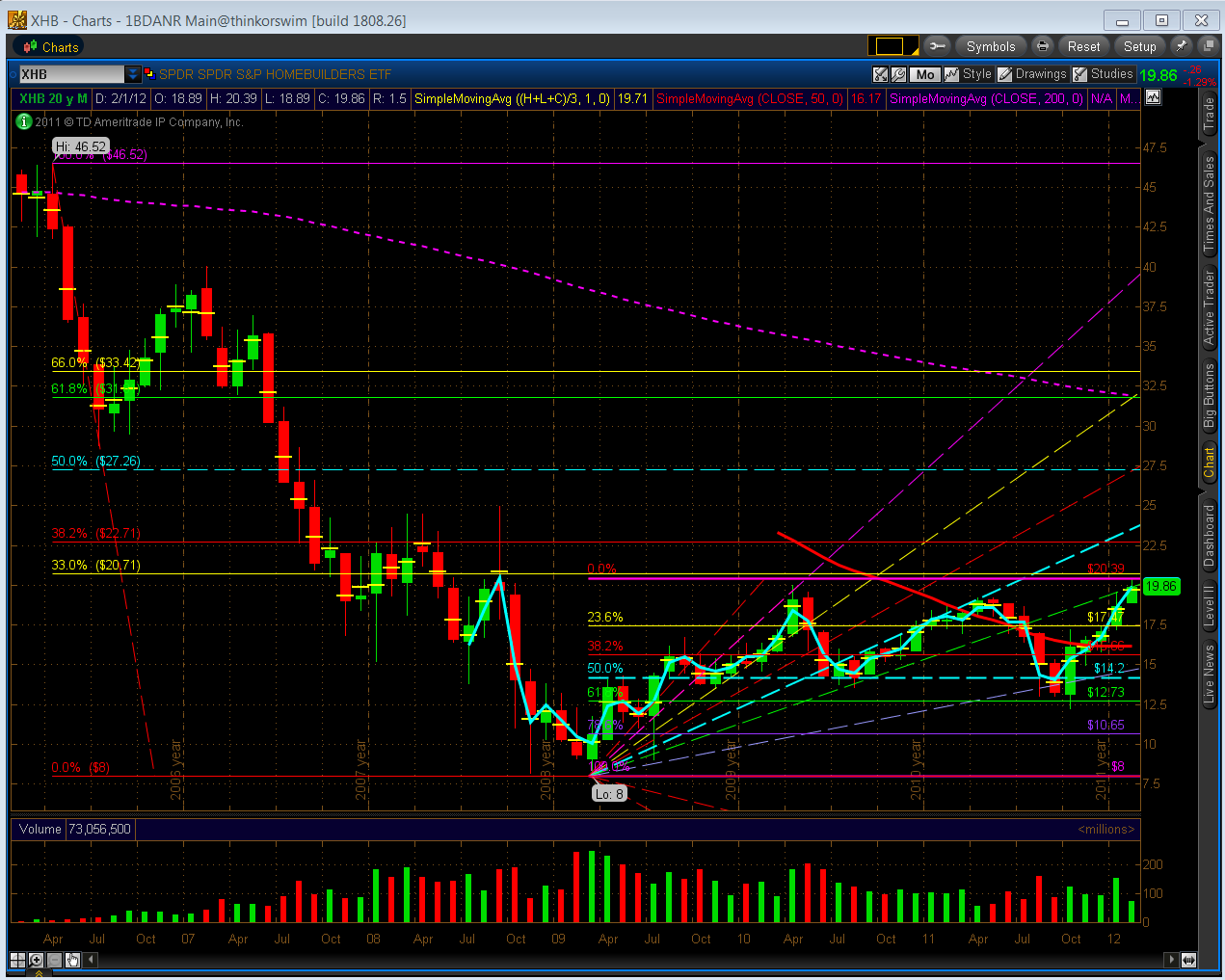
Task: Open the Mo timeframe selector
Action: click(925, 74)
